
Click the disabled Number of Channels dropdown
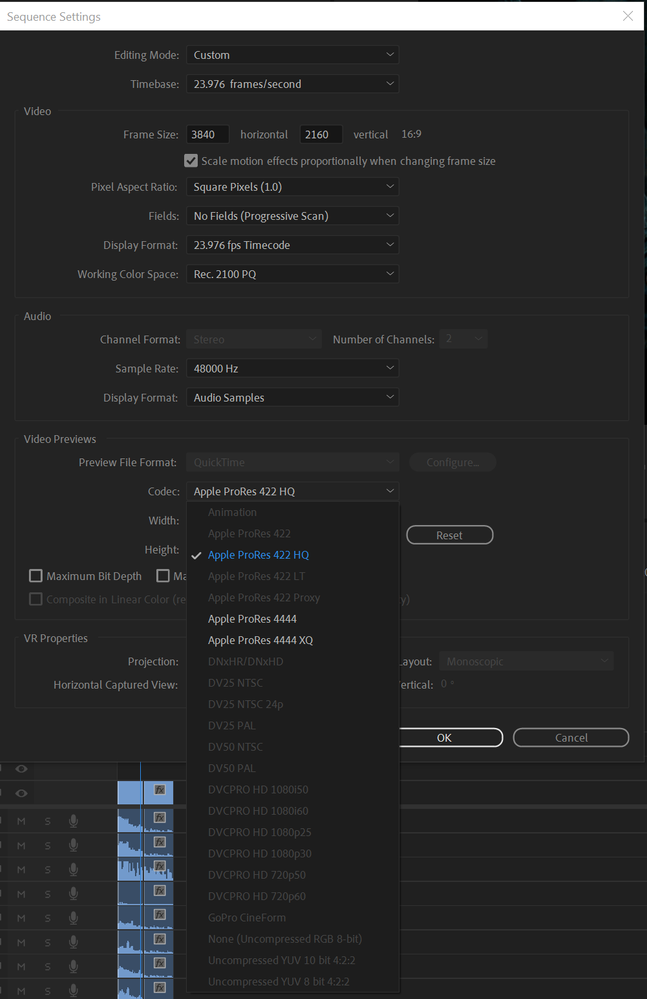coord(463,339)
